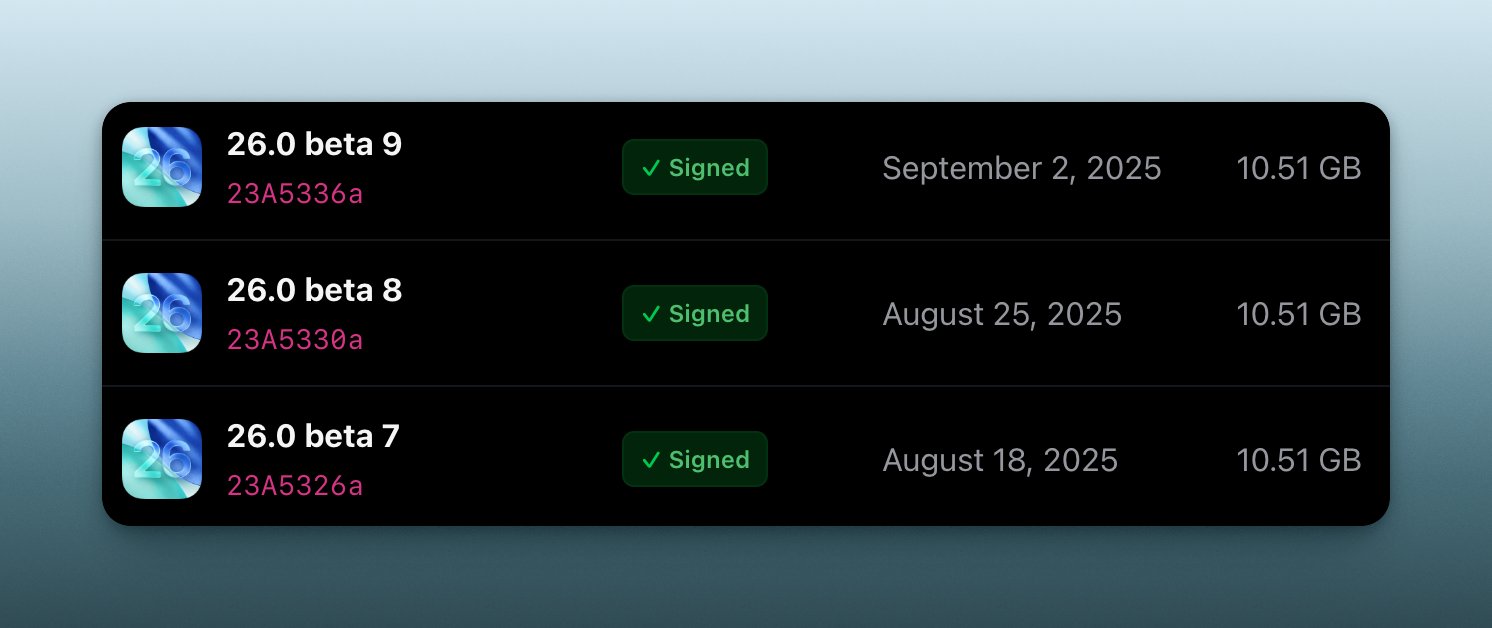Click the 10.51 GB size for beta 7
Viewport: 1492px width, 628px height.
coord(1298,460)
